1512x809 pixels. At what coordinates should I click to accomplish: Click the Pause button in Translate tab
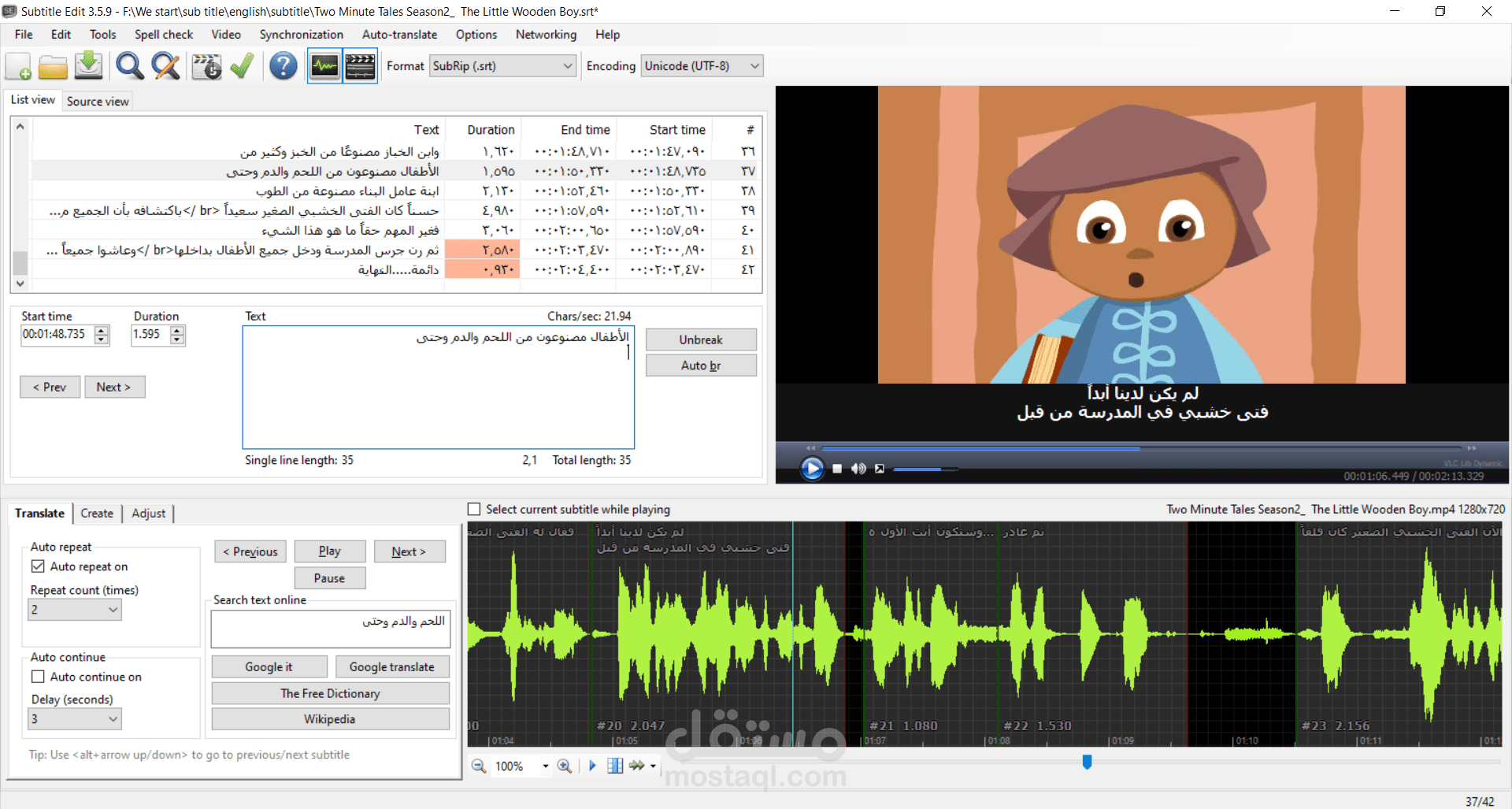(330, 578)
